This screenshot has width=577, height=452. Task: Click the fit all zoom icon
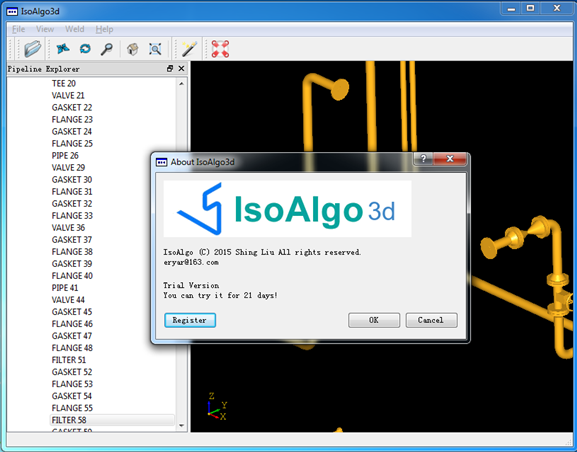pos(155,49)
